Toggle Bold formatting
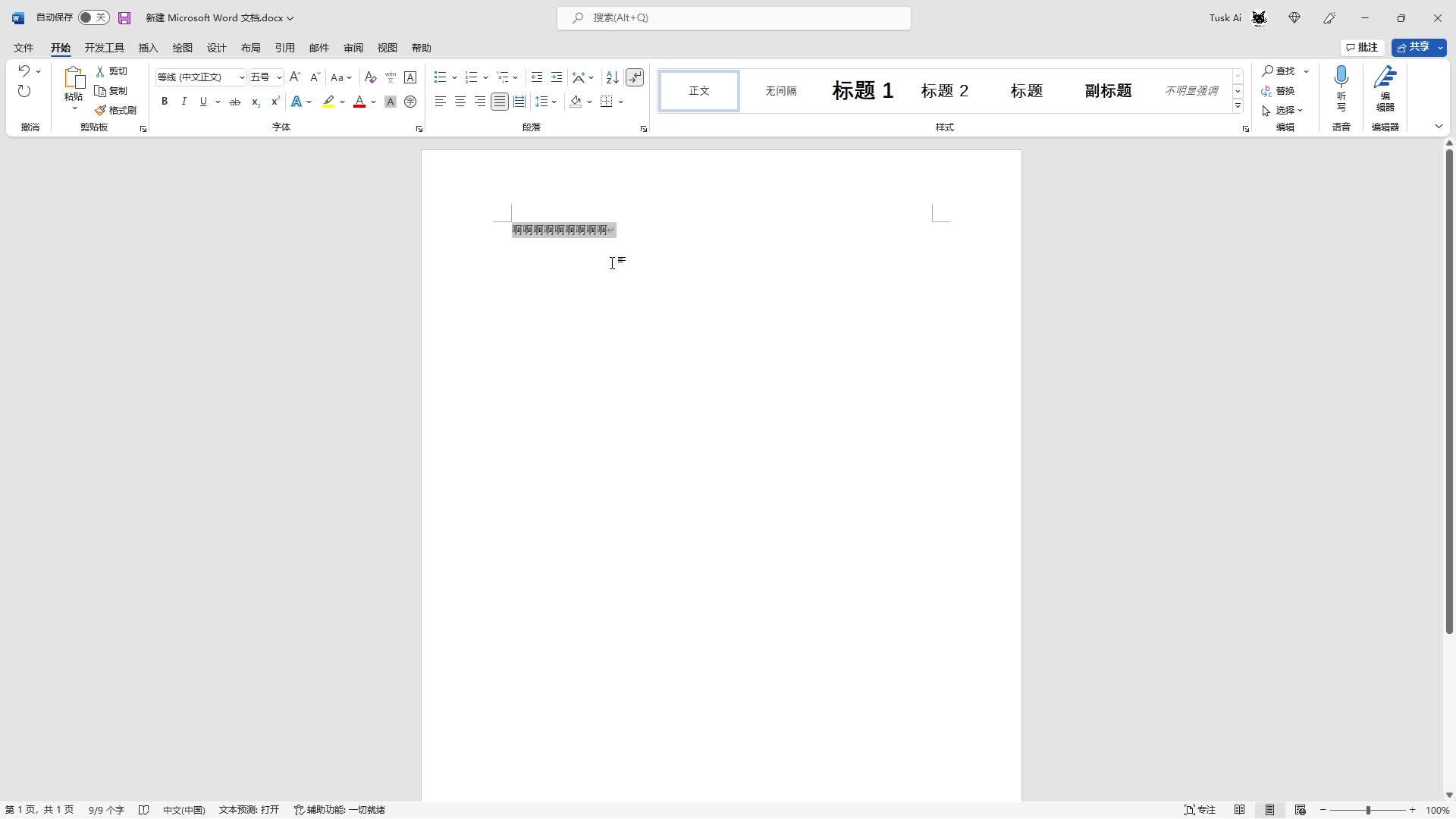1456x819 pixels. point(165,102)
